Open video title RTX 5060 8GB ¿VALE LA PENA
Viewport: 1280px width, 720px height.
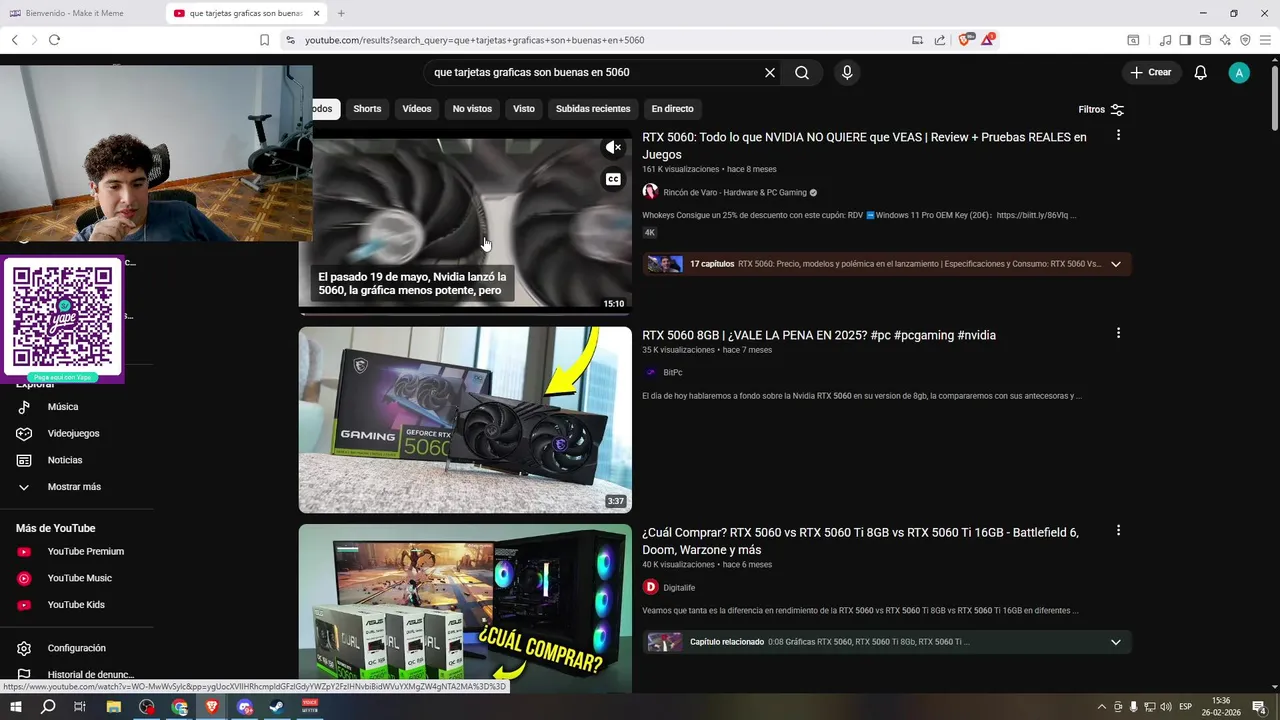[x=819, y=336]
